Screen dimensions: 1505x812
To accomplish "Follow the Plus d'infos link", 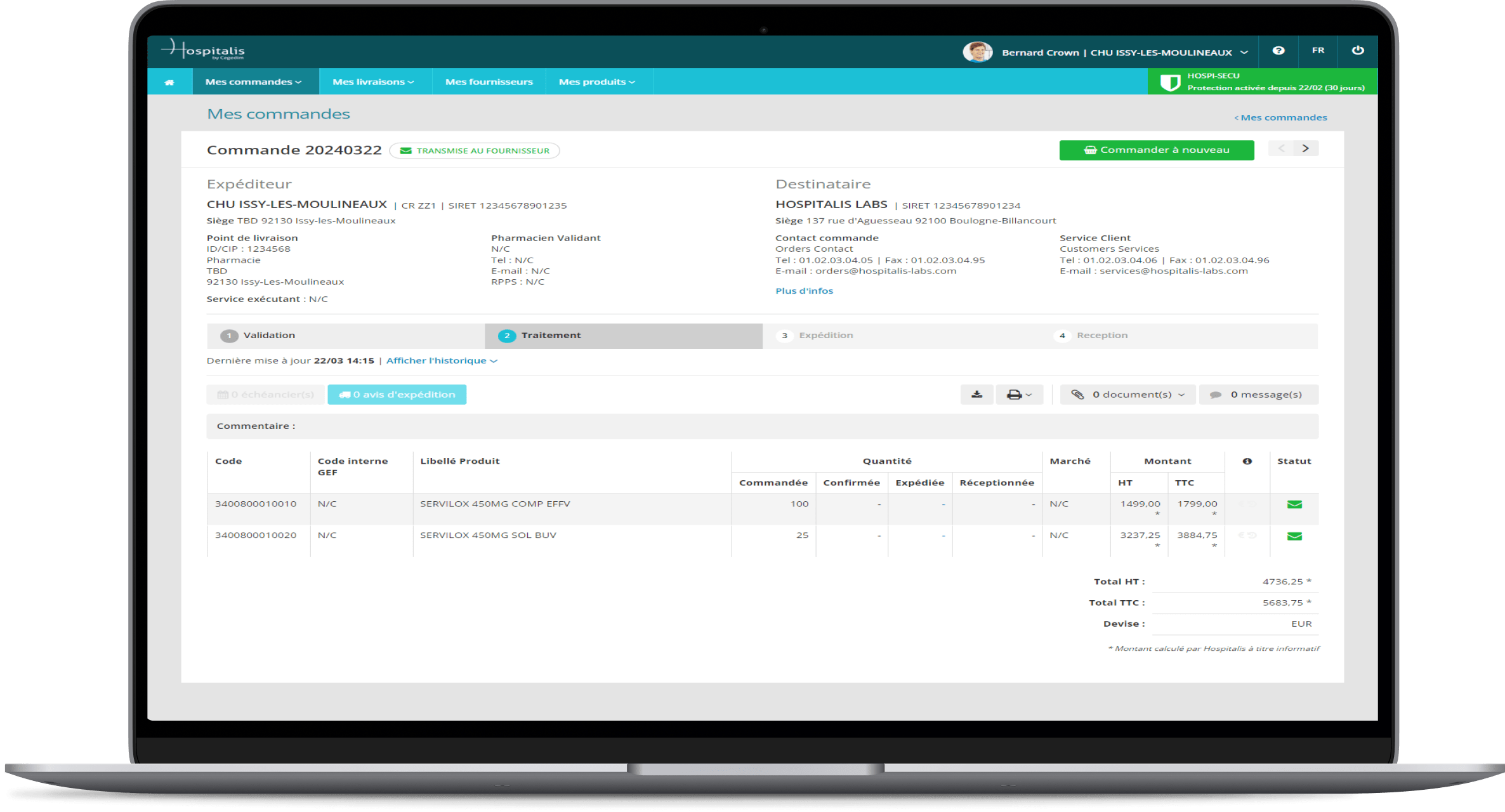I will (x=804, y=291).
